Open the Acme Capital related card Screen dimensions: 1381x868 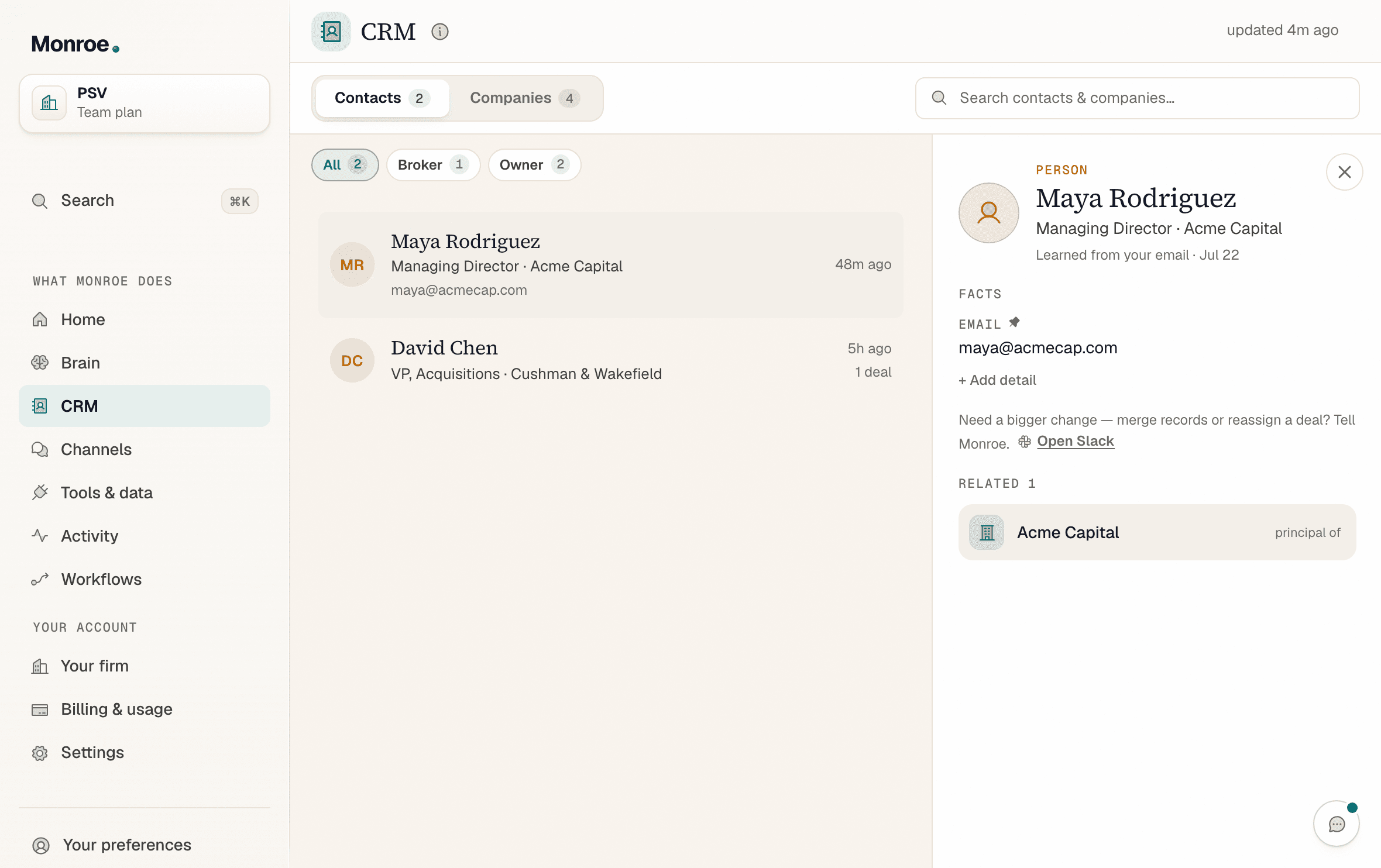click(x=1157, y=532)
